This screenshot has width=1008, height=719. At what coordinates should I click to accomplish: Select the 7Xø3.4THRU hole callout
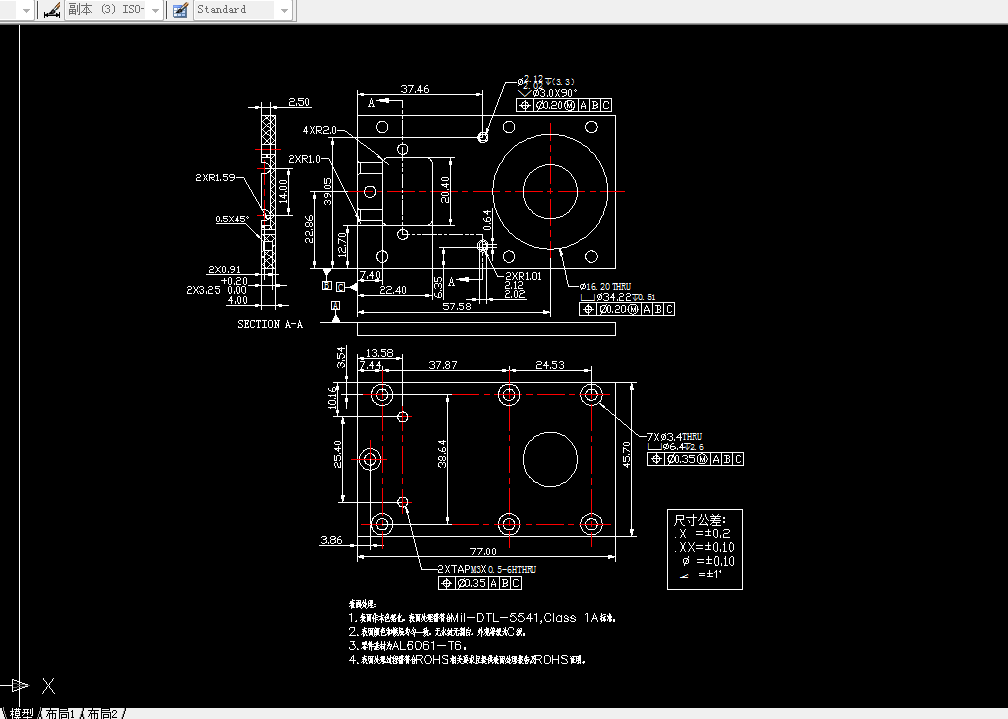pos(674,436)
